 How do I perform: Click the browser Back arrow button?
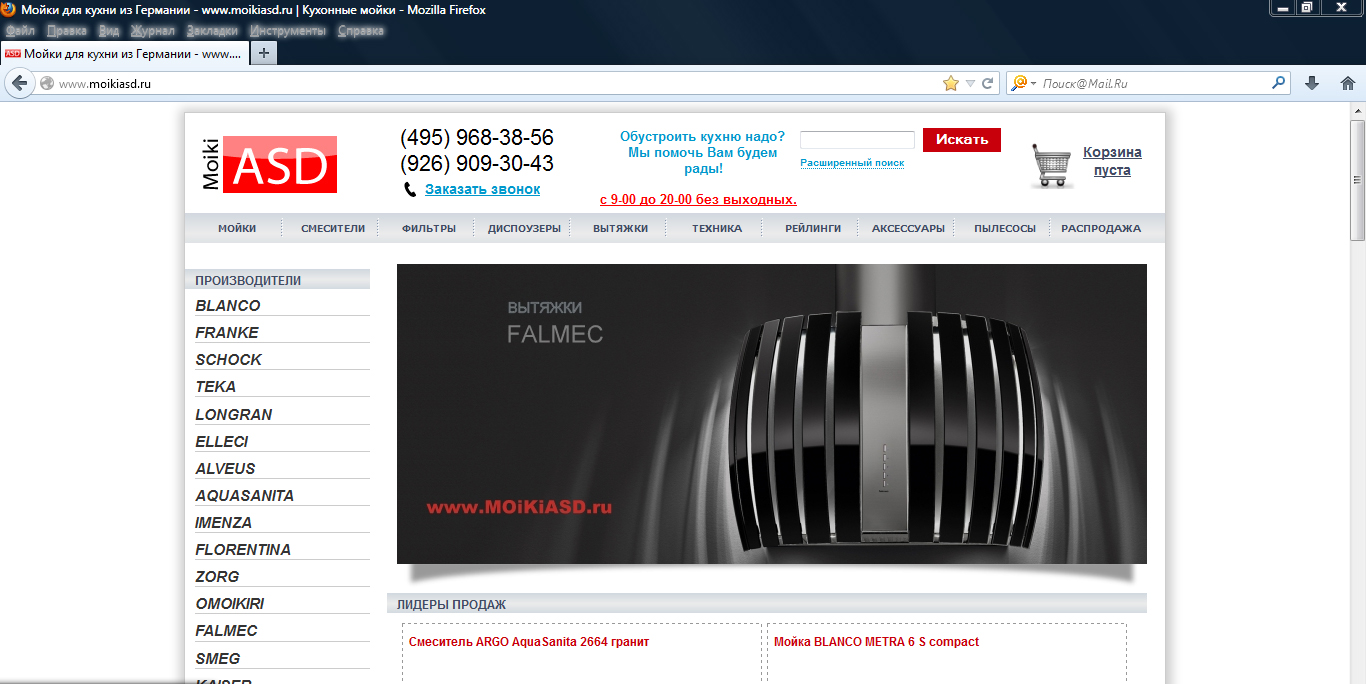[20, 84]
